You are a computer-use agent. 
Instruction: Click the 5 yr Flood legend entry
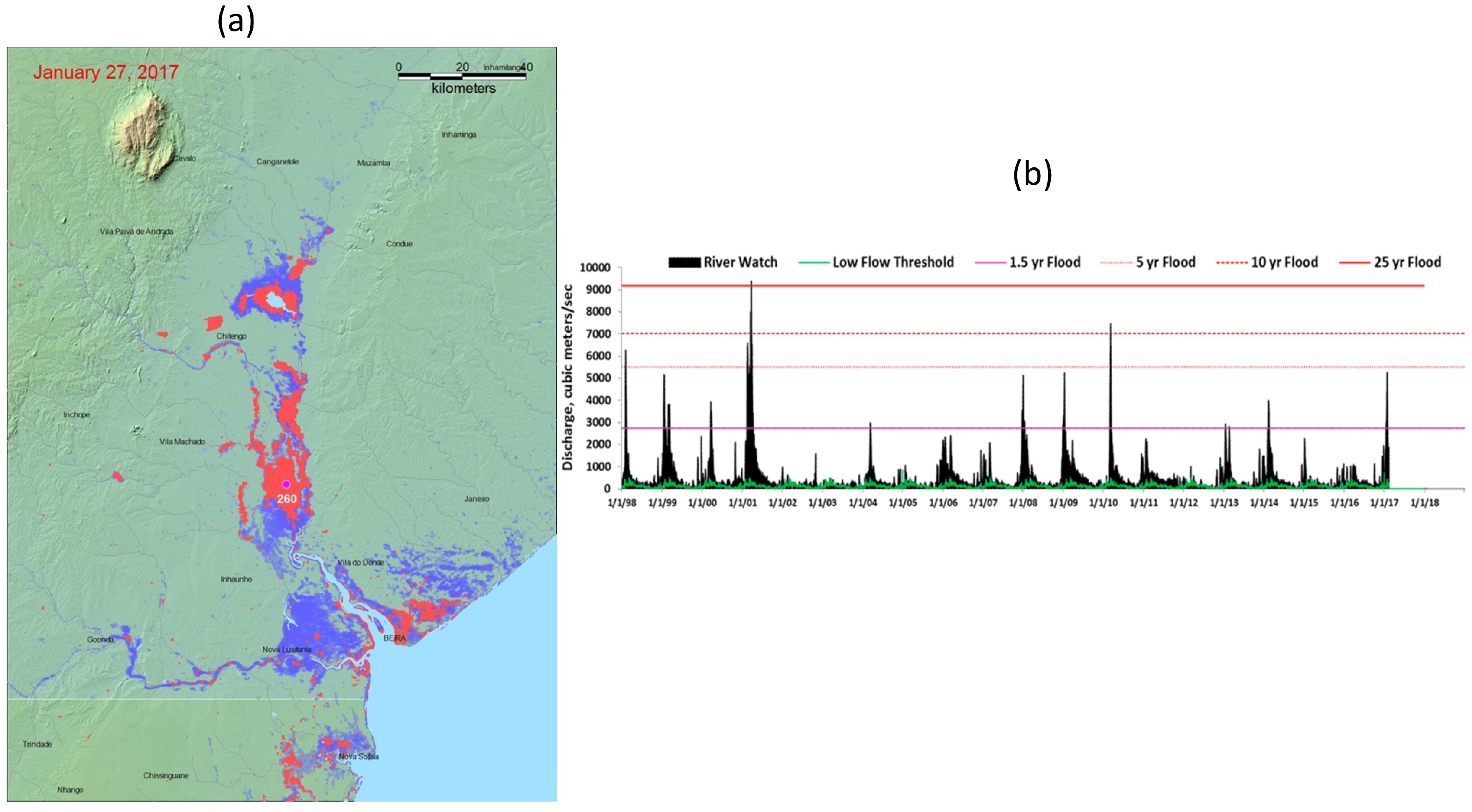(x=1149, y=263)
